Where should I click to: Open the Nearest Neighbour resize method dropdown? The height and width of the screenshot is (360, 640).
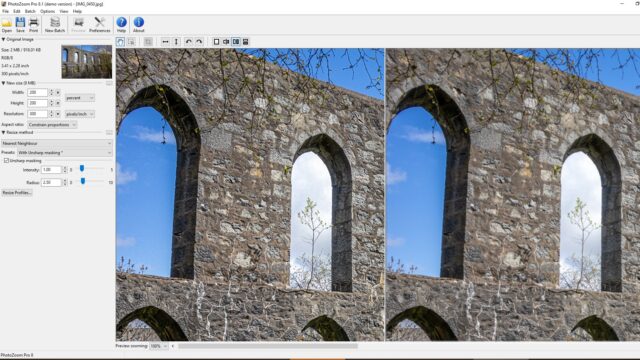(57, 143)
